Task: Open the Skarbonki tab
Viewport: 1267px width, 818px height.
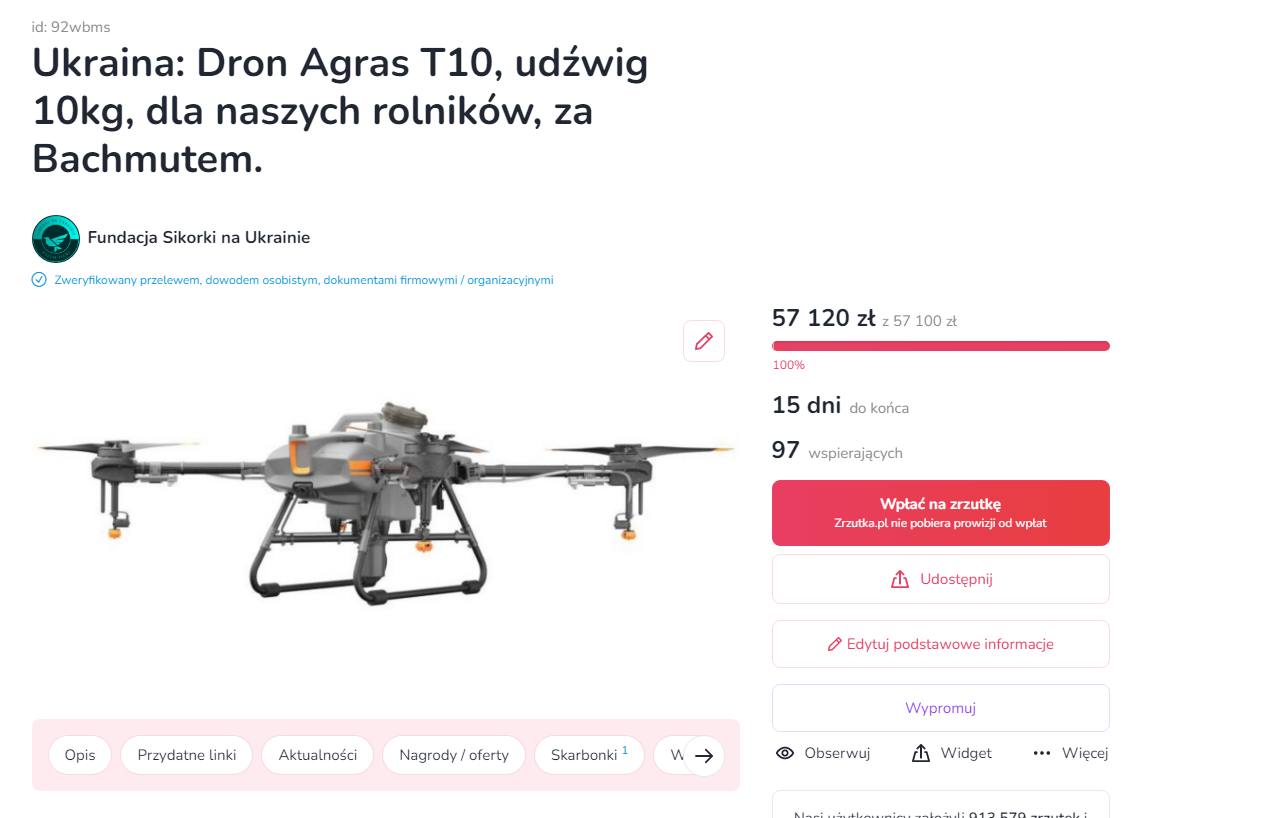Action: coord(589,755)
